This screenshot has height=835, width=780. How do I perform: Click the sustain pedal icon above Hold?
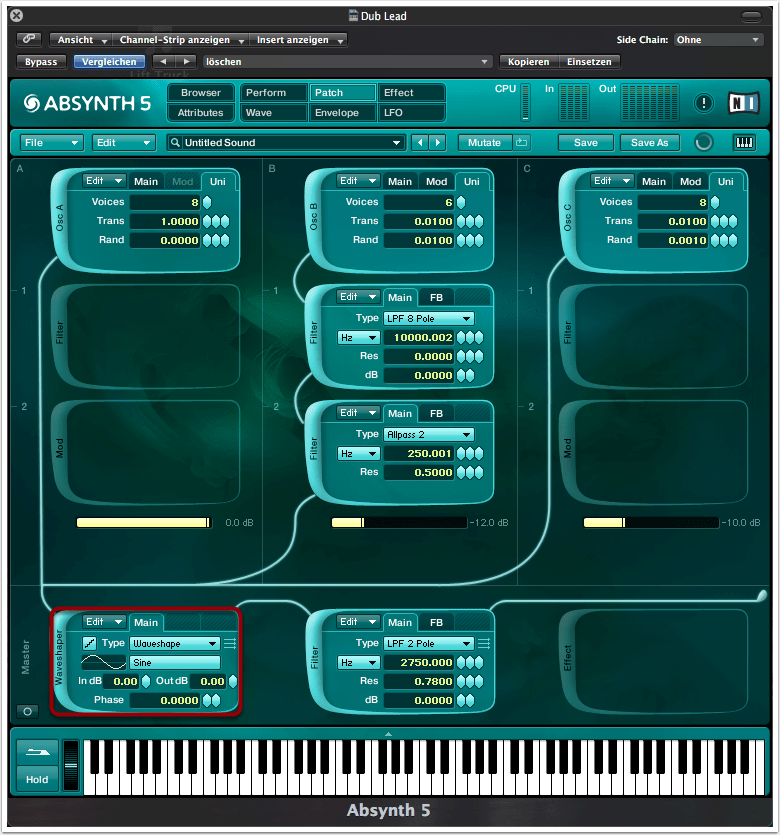(37, 752)
